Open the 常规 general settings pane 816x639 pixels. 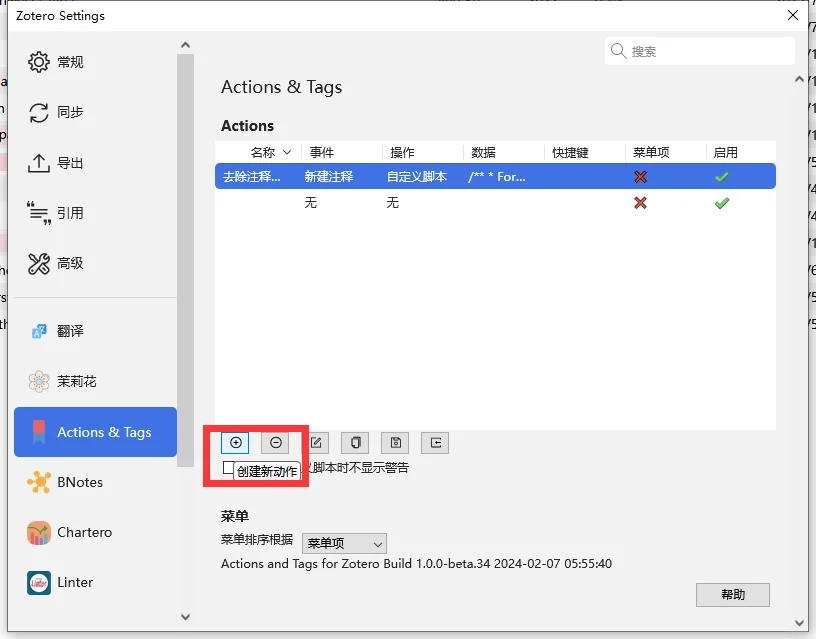click(95, 62)
